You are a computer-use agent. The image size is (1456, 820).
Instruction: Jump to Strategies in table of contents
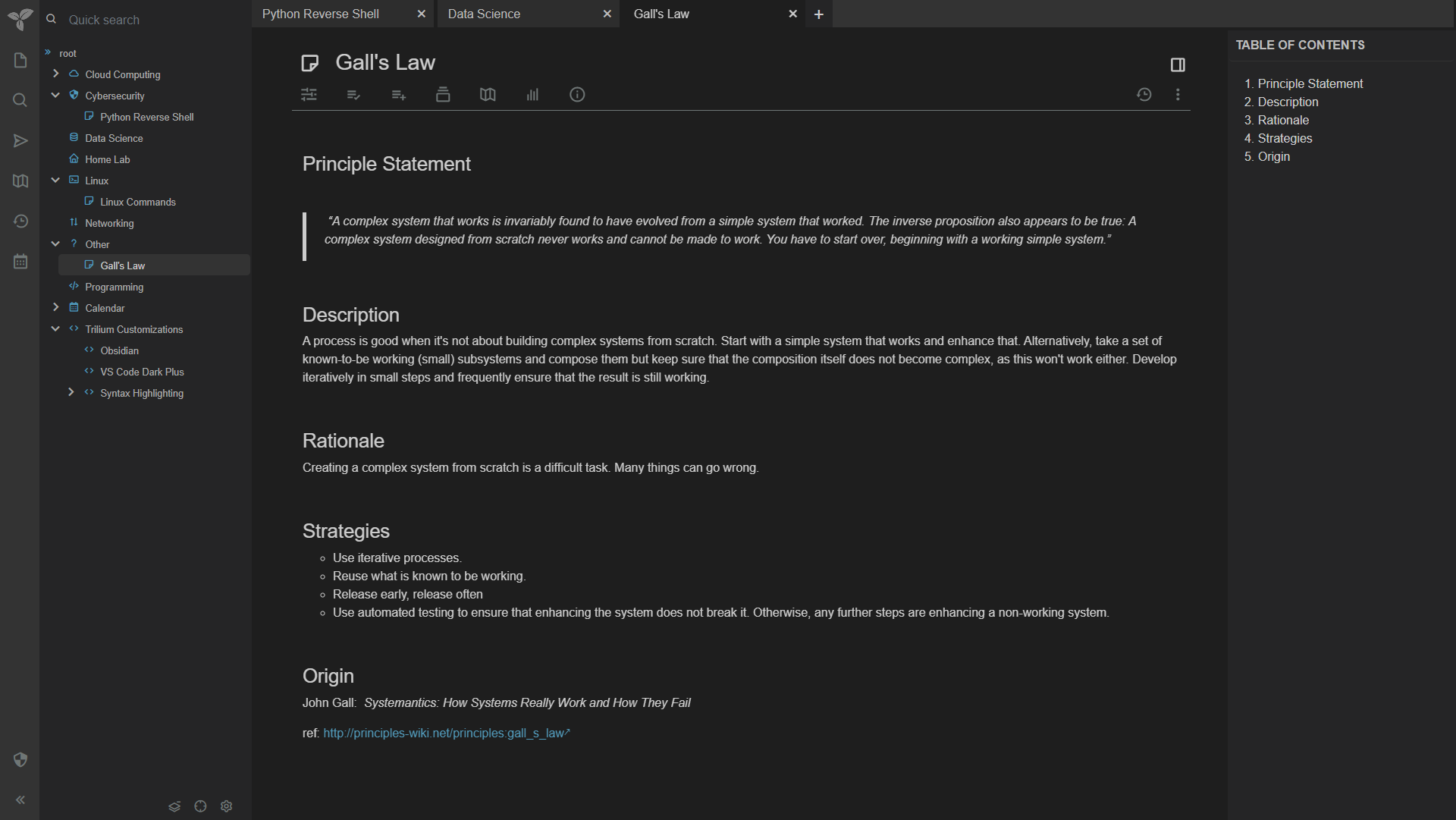pos(1285,138)
